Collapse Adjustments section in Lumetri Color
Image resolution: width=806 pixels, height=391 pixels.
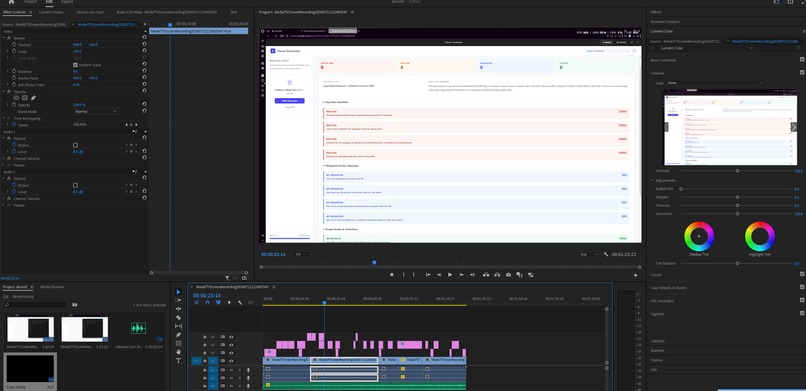point(653,180)
